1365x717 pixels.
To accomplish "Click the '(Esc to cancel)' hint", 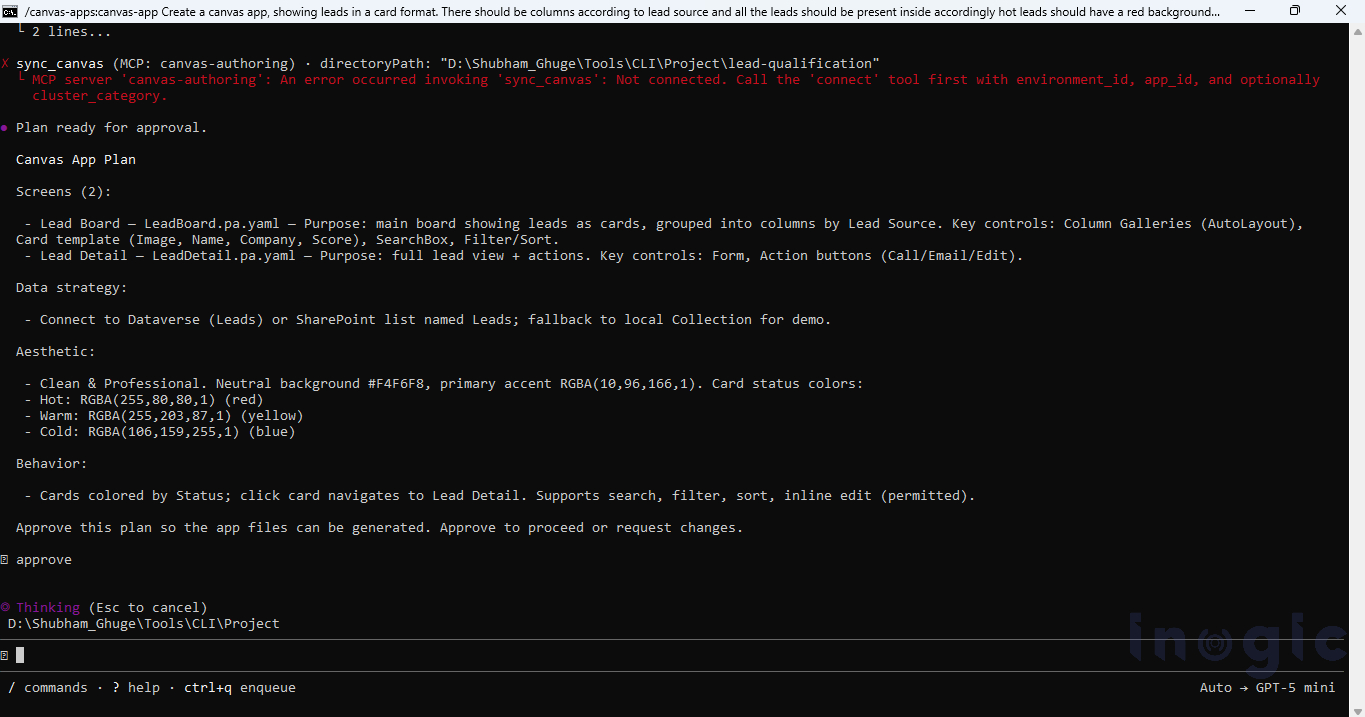I will (x=148, y=608).
